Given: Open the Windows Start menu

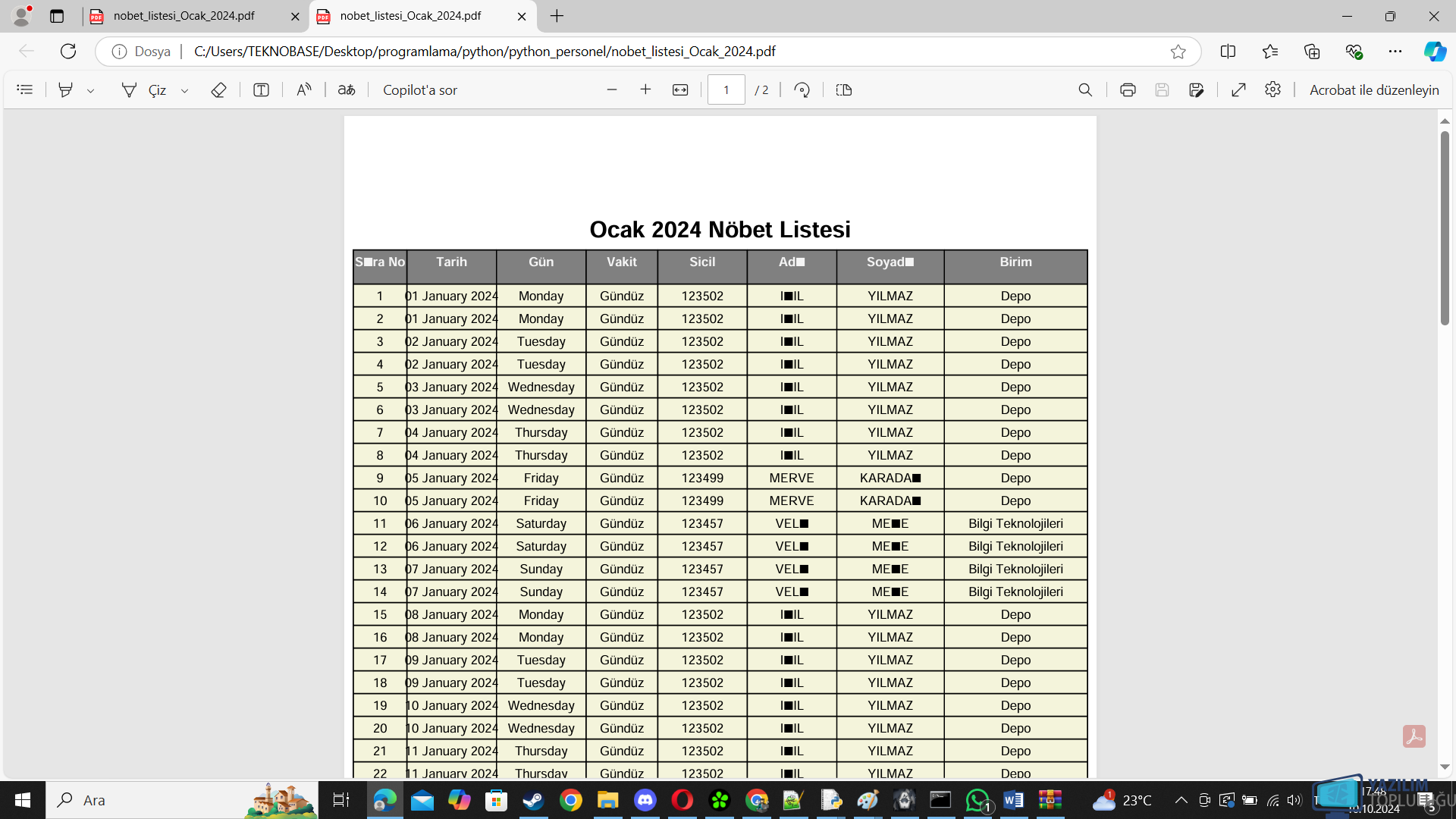Looking at the screenshot, I should pyautogui.click(x=23, y=800).
